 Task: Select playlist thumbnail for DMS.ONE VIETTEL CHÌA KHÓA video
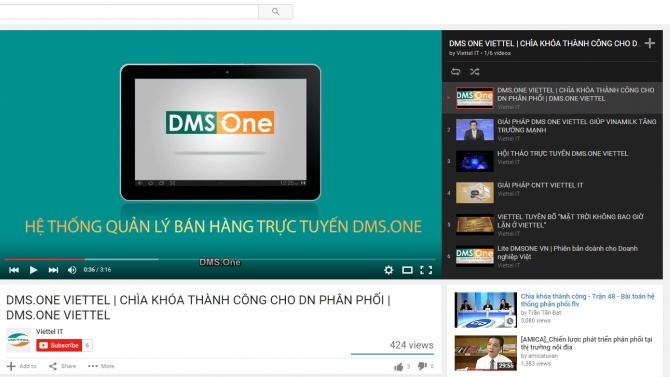pyautogui.click(x=474, y=98)
